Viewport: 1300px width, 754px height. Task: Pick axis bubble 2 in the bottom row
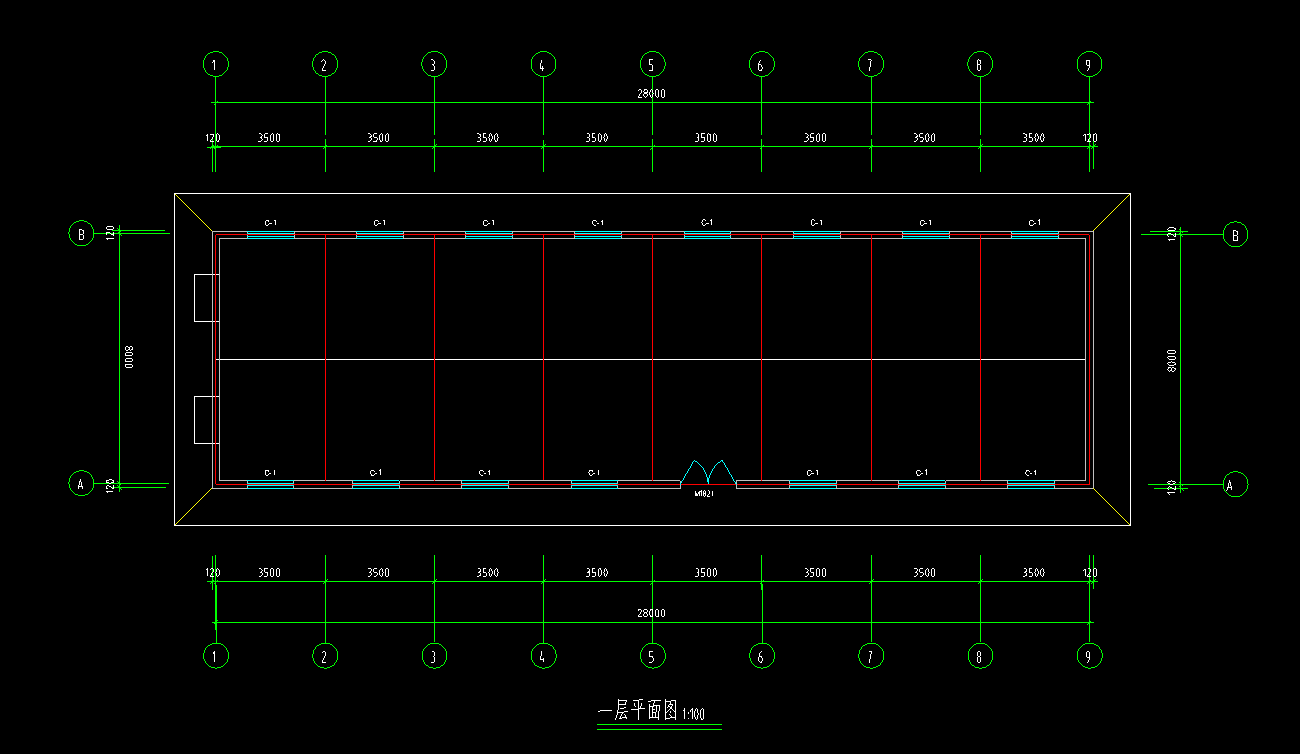324,656
